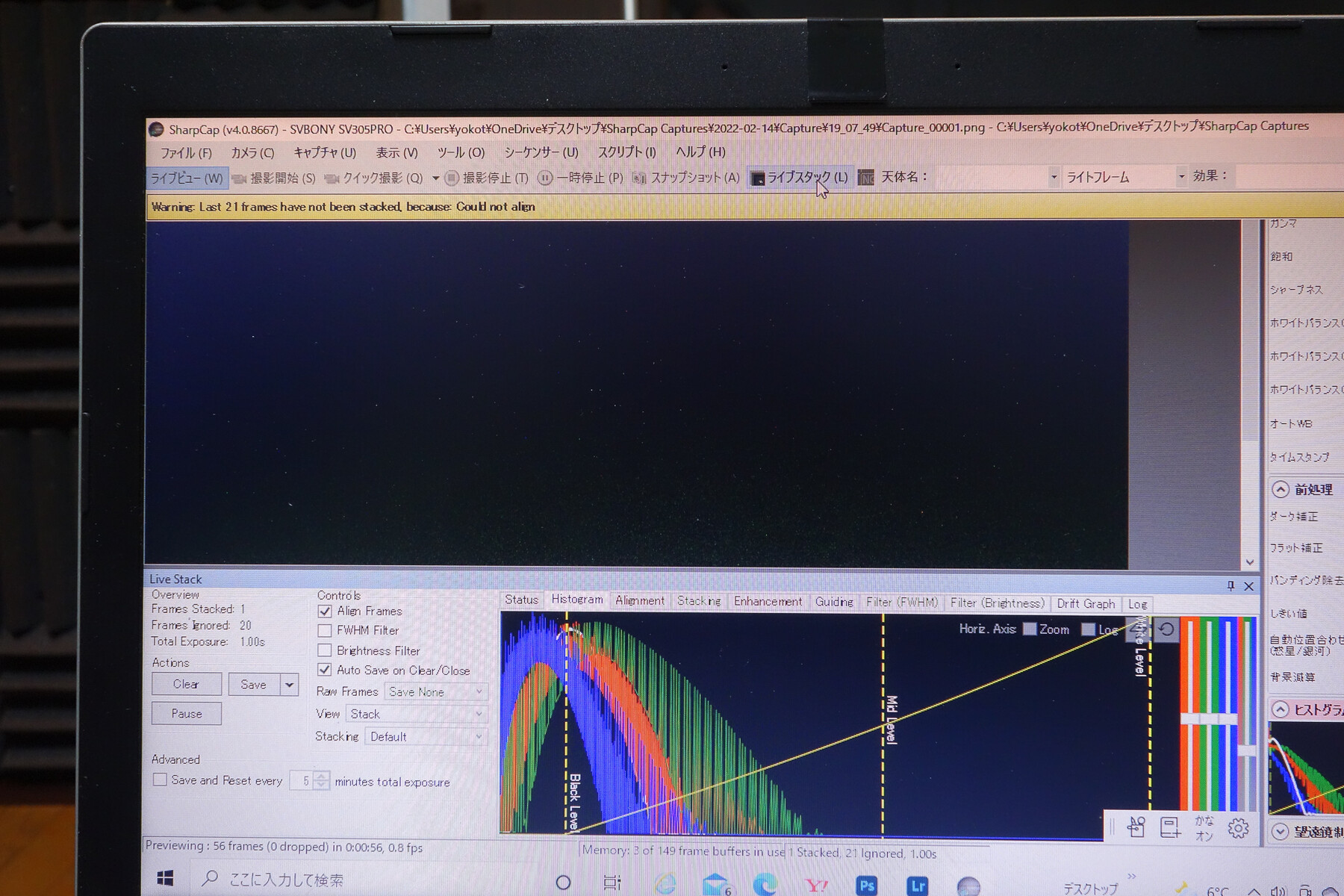Switch to the Filter (FWHM) tab
The width and height of the screenshot is (1344, 896).
tap(902, 603)
